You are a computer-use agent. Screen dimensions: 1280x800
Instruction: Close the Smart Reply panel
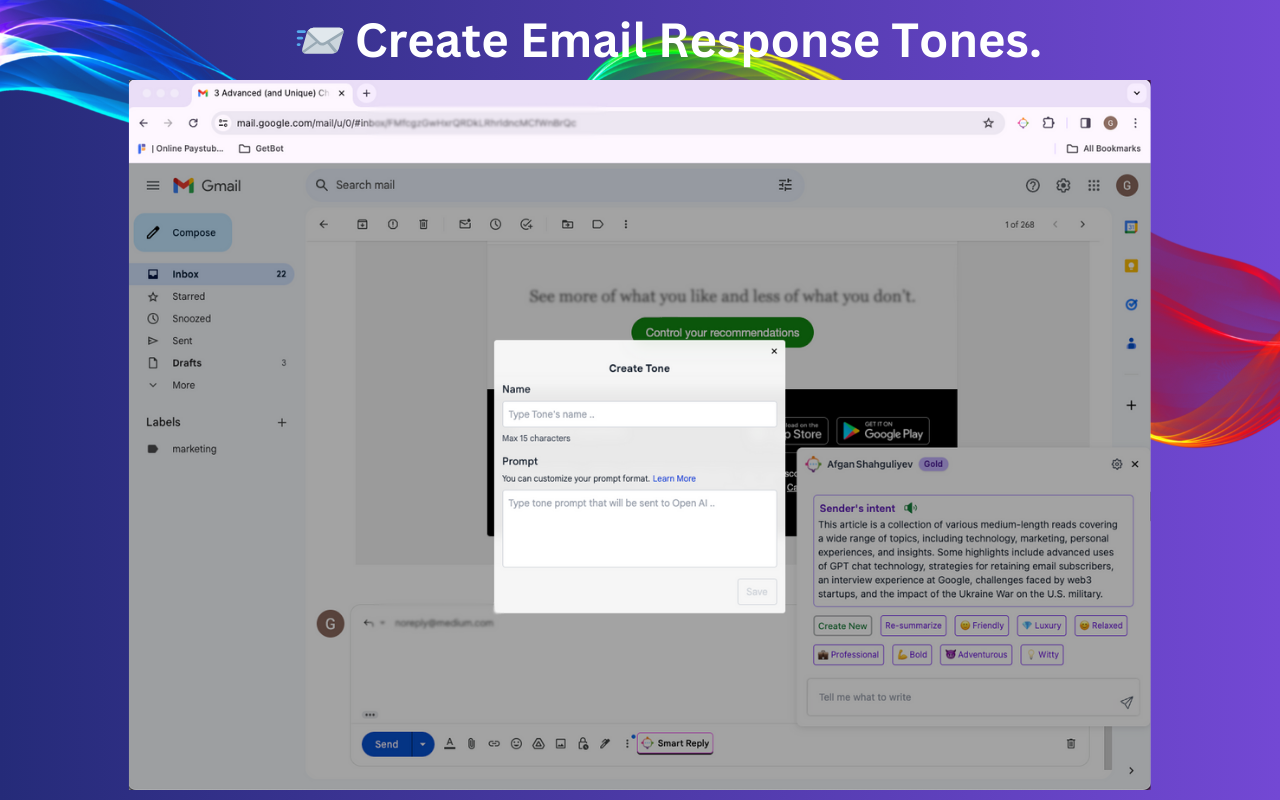coord(1135,464)
